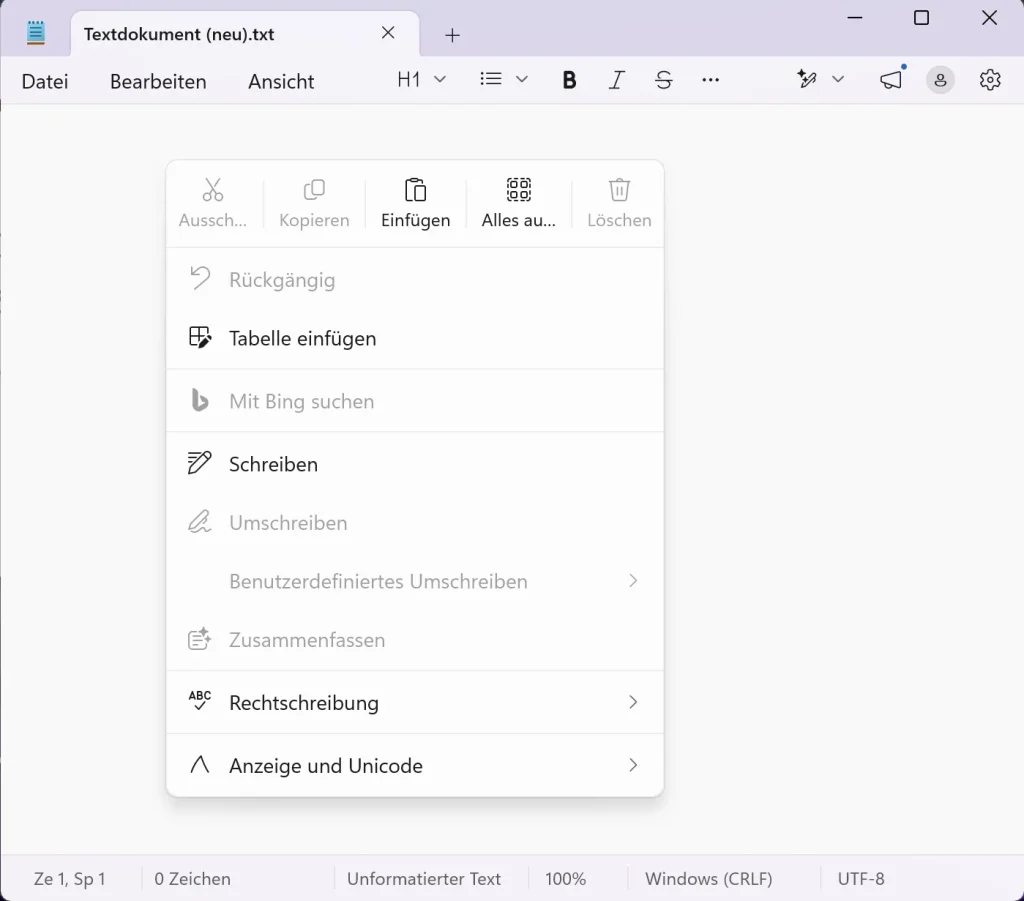Open the Ansicht menu
This screenshot has height=901, width=1024.
(281, 82)
